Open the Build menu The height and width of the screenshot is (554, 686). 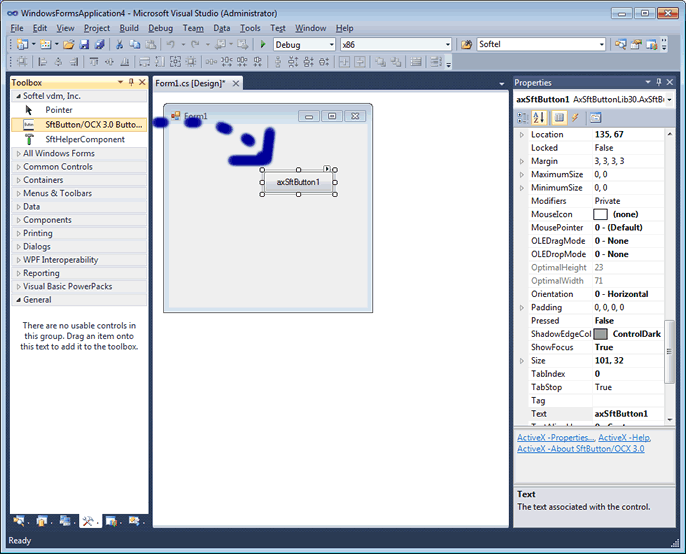[128, 28]
